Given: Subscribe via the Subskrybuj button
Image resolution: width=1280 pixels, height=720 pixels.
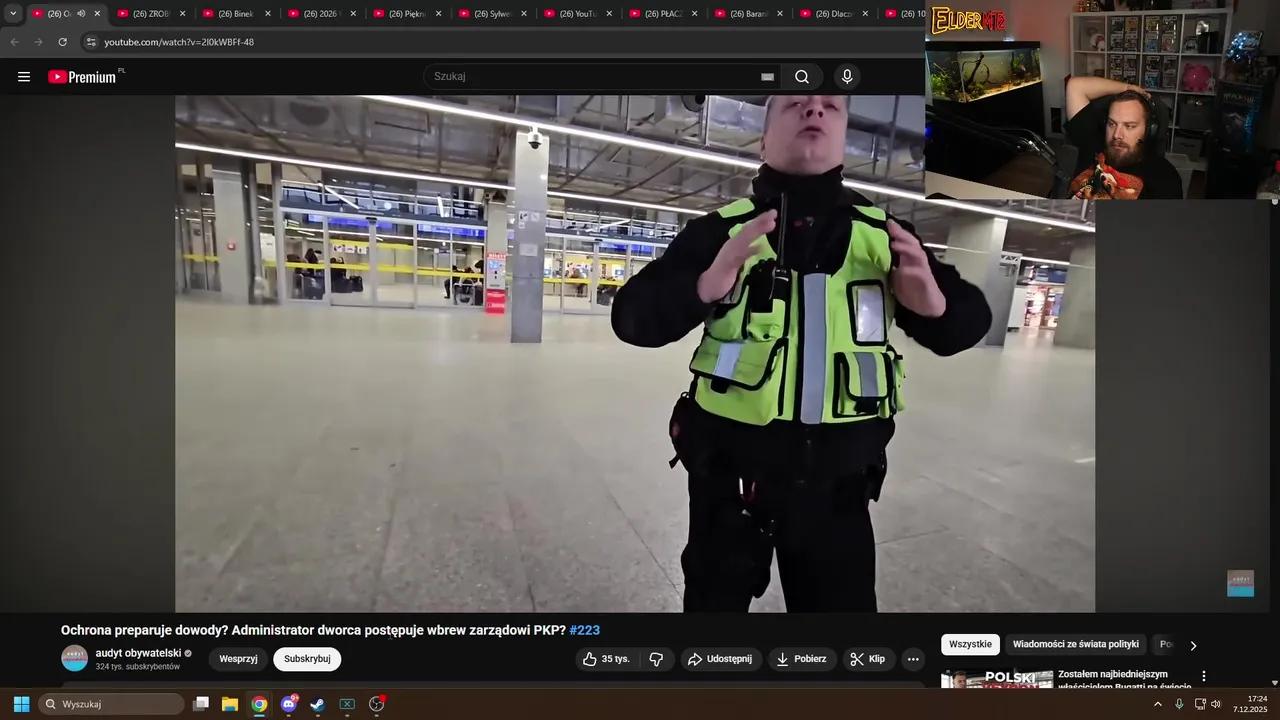Looking at the screenshot, I should click(307, 659).
